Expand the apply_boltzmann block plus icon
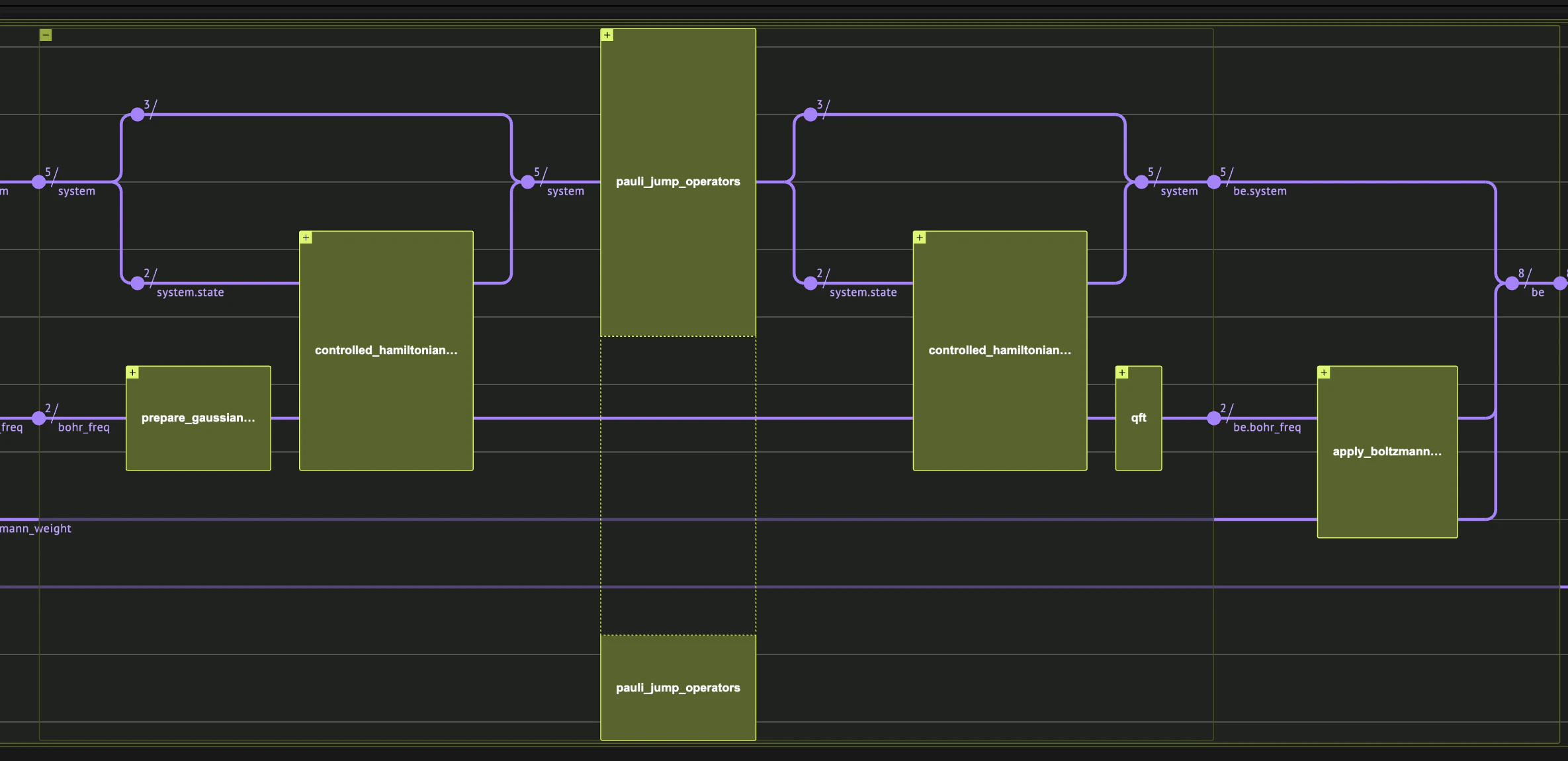1568x761 pixels. [1324, 373]
